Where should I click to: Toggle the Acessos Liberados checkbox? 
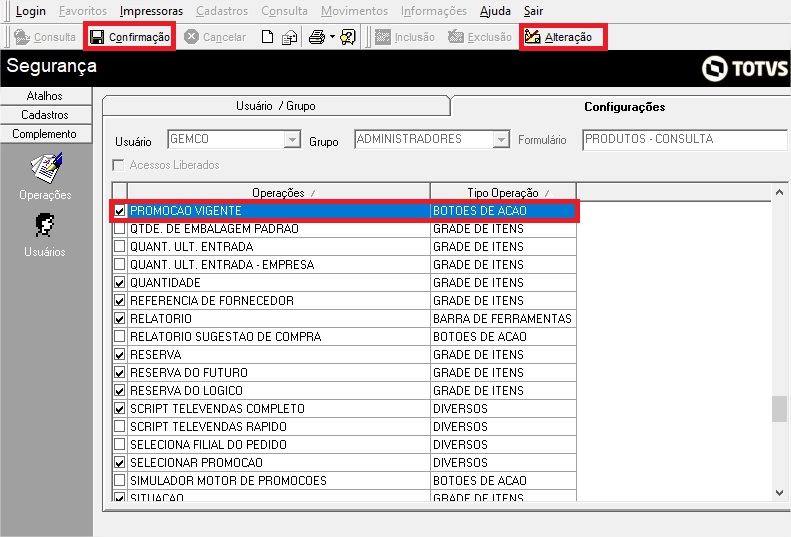[x=119, y=165]
